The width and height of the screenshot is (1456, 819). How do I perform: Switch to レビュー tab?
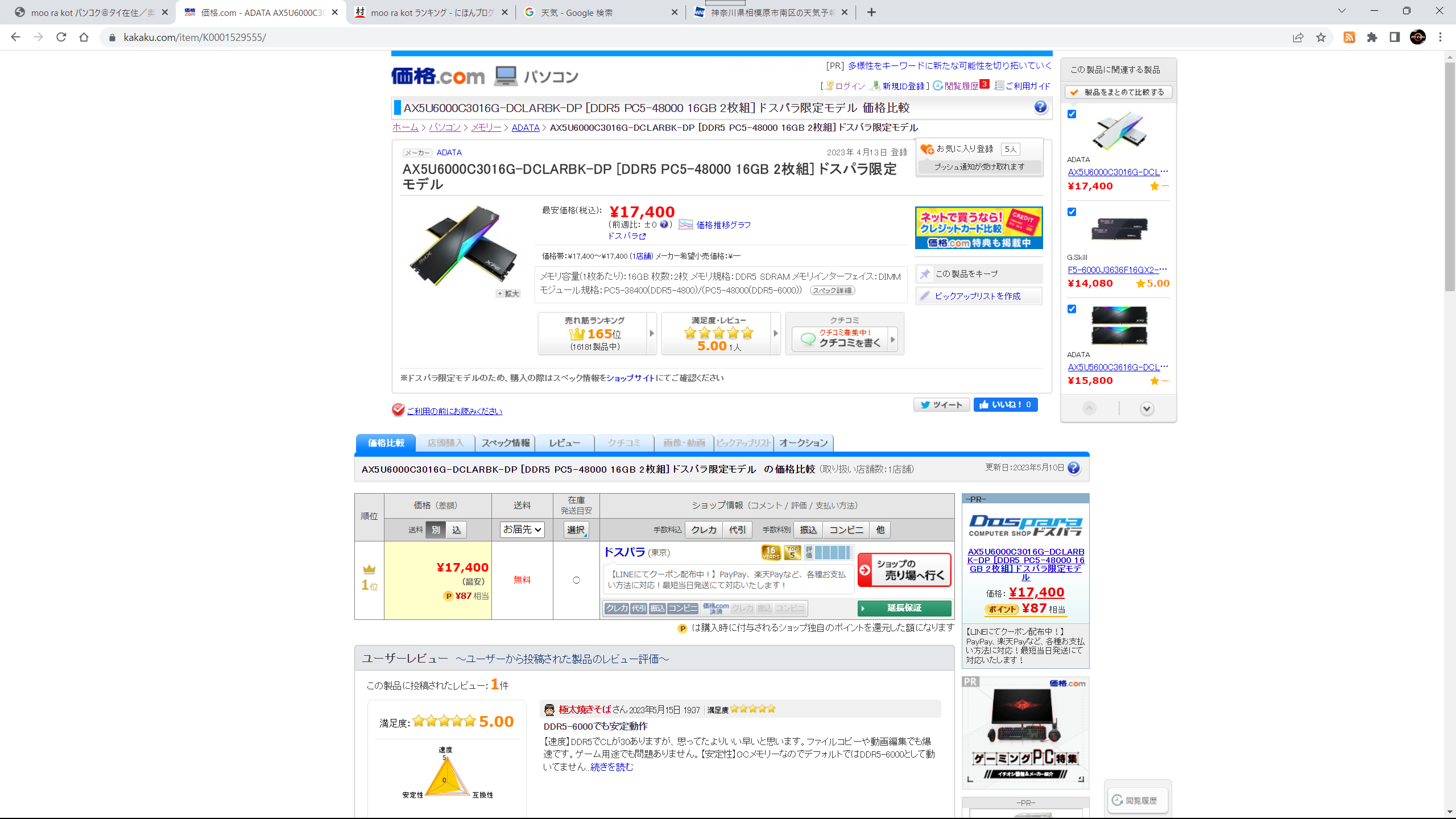(565, 442)
